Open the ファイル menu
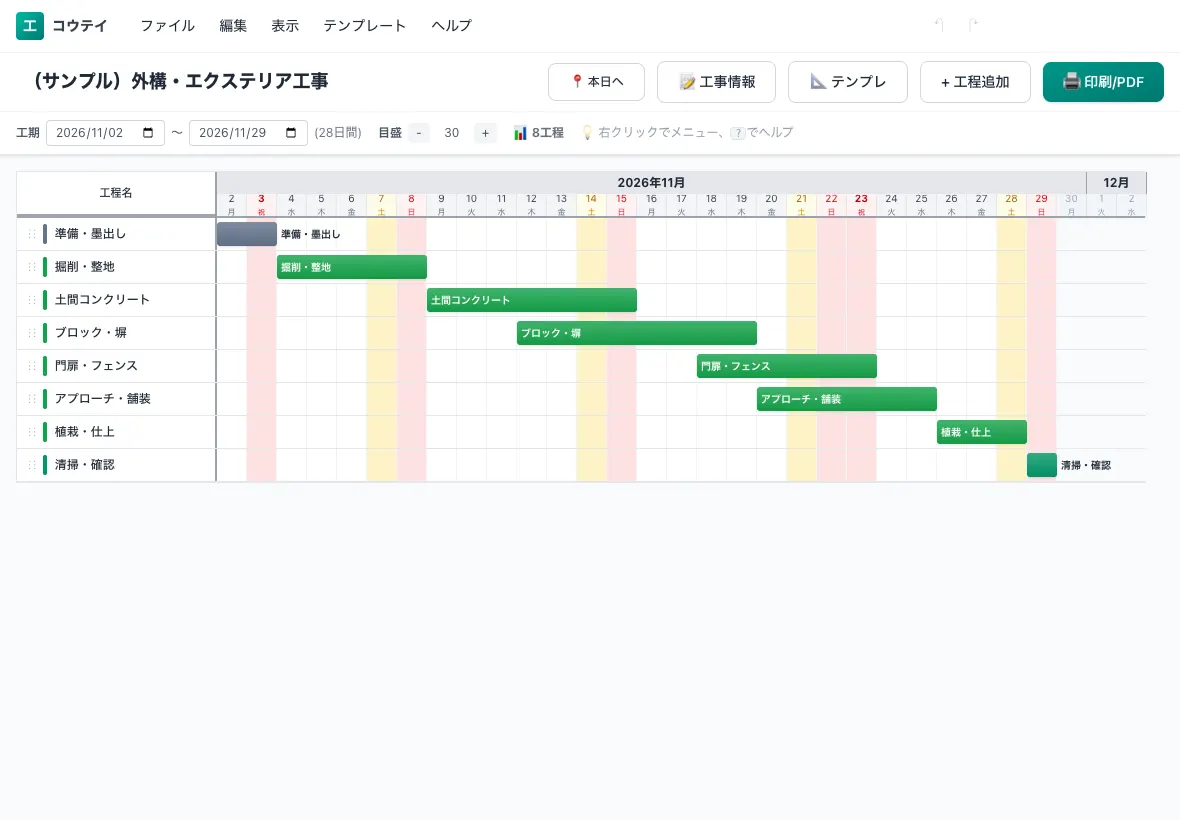 point(168,26)
